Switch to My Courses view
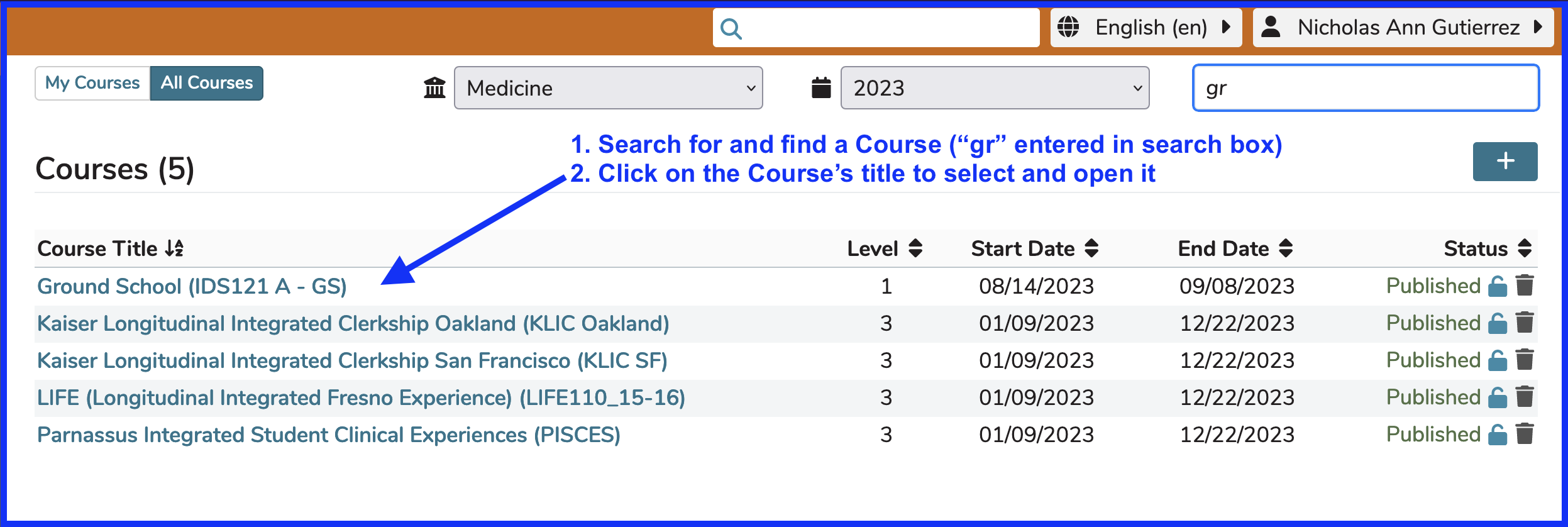The image size is (1568, 527). click(92, 83)
